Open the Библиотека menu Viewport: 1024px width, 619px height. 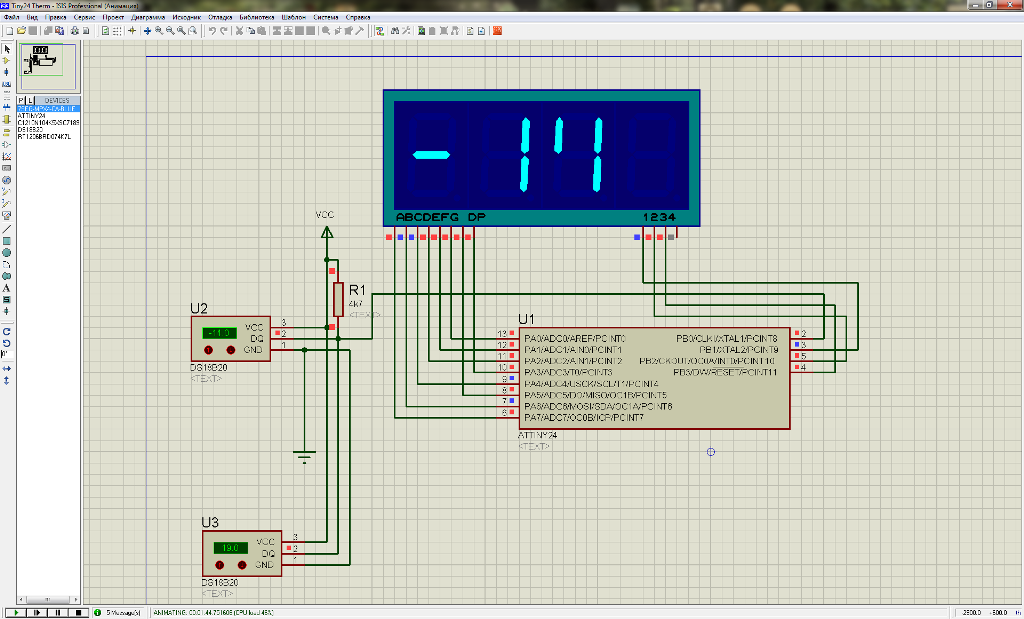(x=257, y=17)
